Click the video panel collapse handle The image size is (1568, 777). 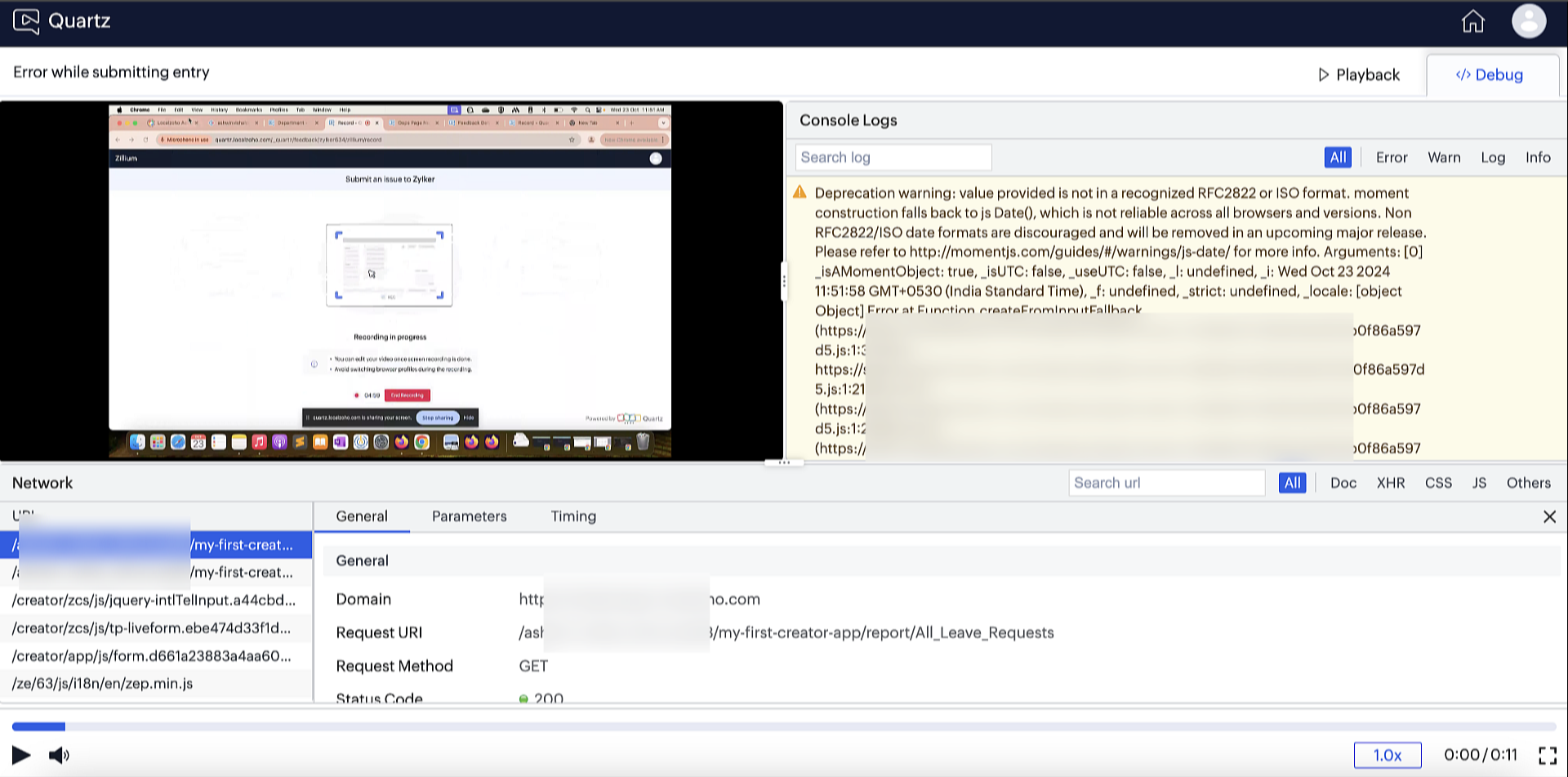click(x=784, y=281)
